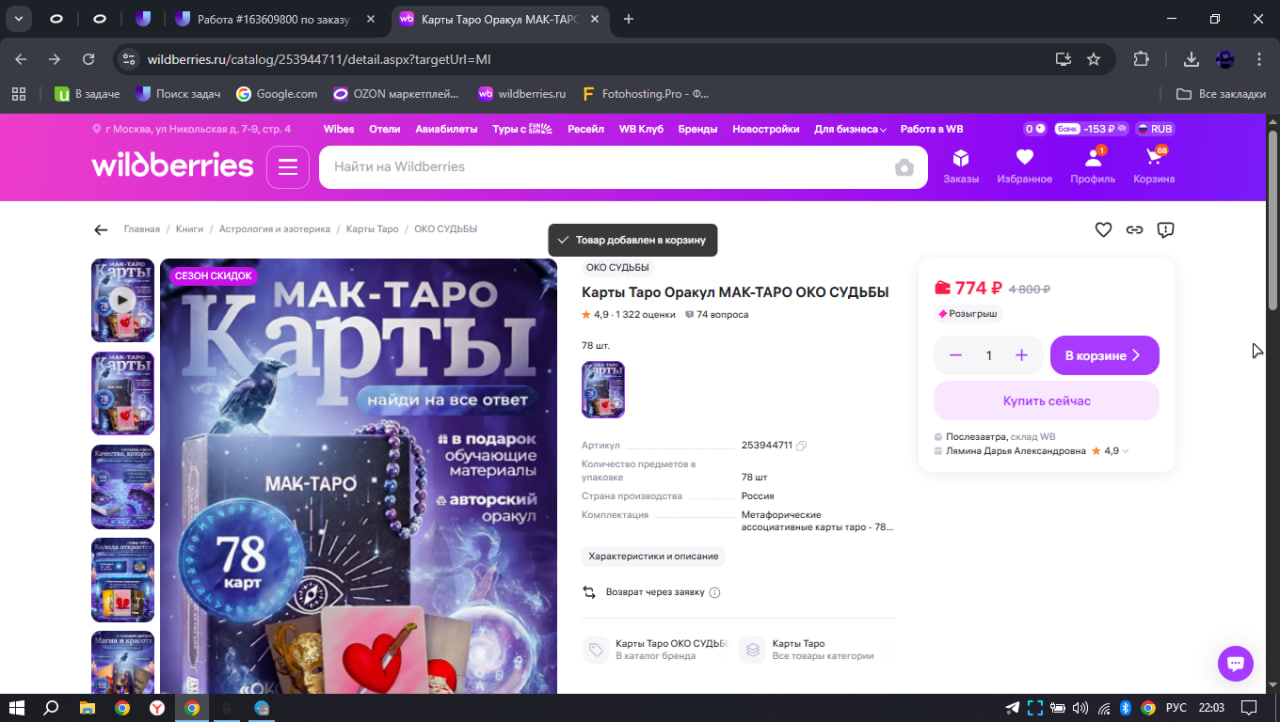This screenshot has width=1280, height=722.
Task: Open the browser profile avatar
Action: 1225,59
